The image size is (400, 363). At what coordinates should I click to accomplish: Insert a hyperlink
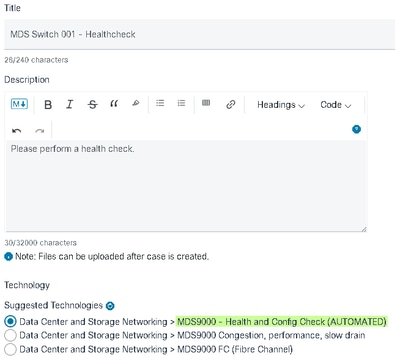click(231, 104)
